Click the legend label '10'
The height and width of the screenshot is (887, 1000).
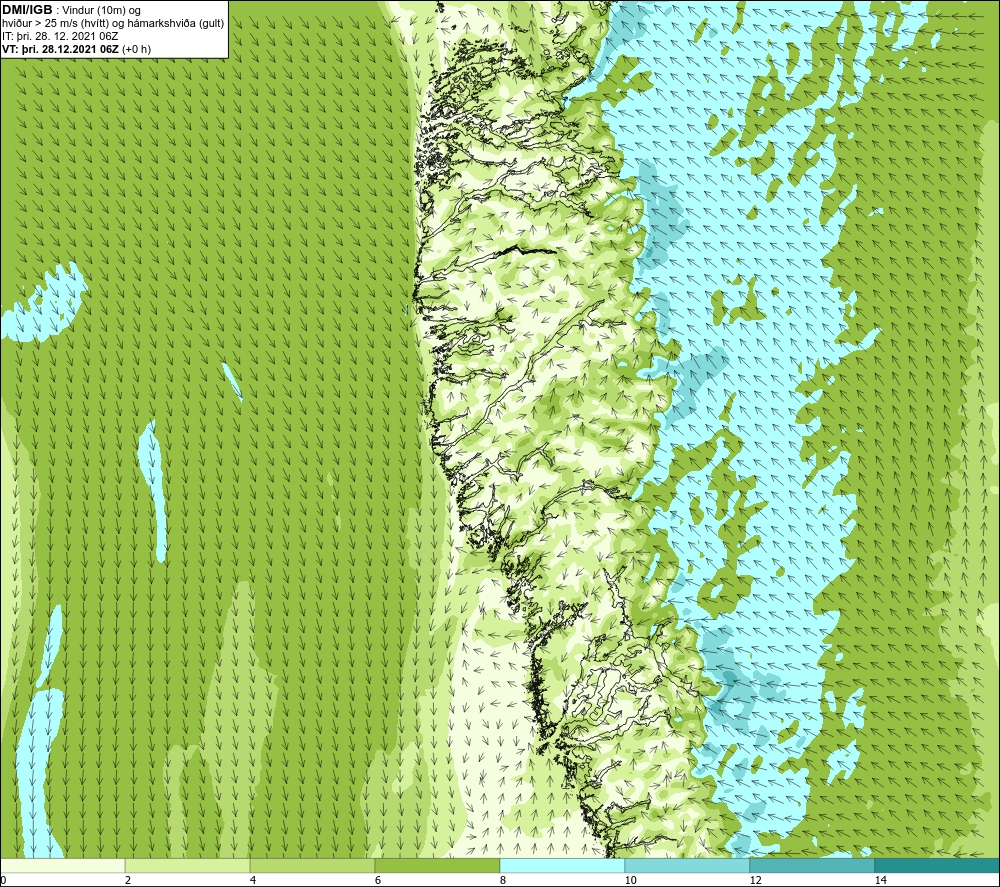[630, 881]
